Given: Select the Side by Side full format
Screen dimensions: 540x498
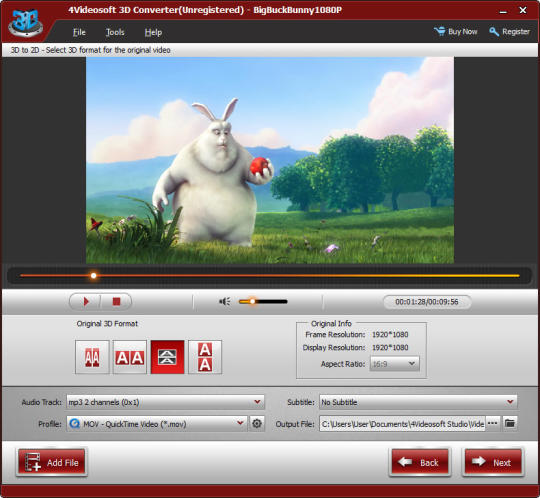Looking at the screenshot, I should pos(130,357).
